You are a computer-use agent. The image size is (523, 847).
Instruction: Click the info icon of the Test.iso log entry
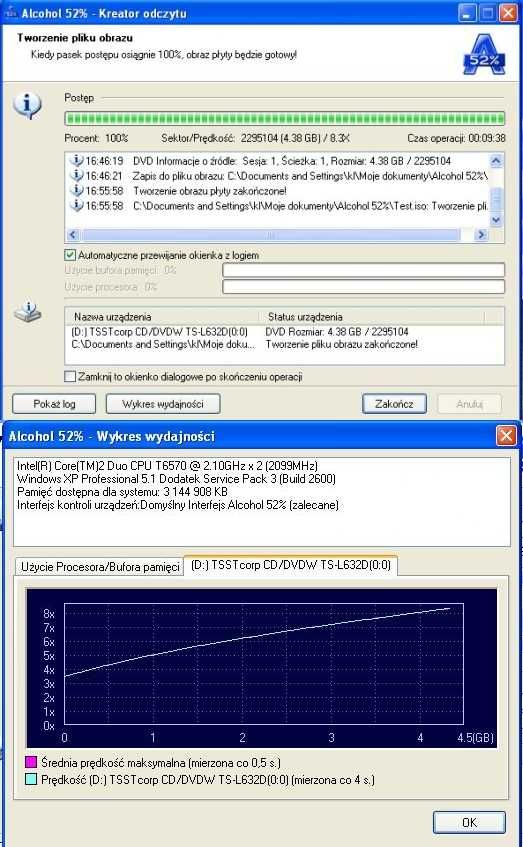coord(77,206)
